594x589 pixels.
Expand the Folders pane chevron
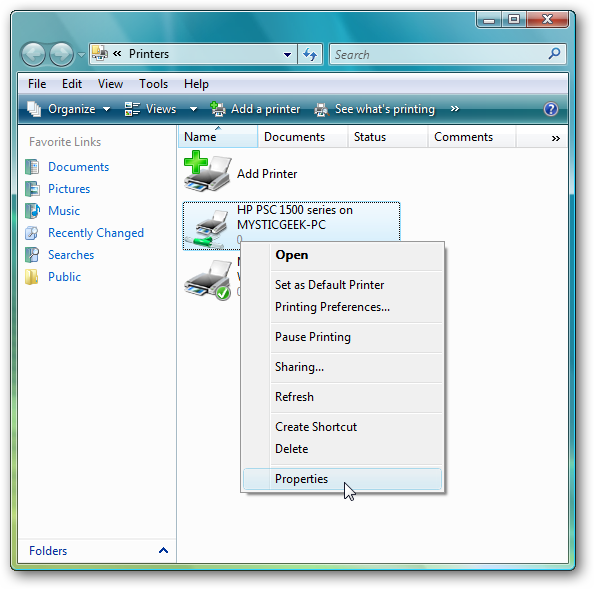(x=163, y=550)
